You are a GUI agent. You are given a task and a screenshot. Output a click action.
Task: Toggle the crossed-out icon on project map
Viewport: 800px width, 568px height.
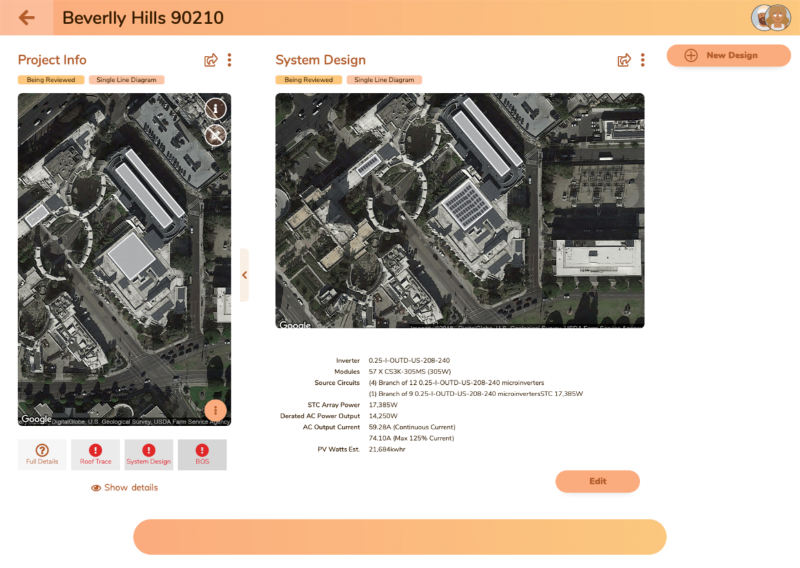[x=216, y=135]
